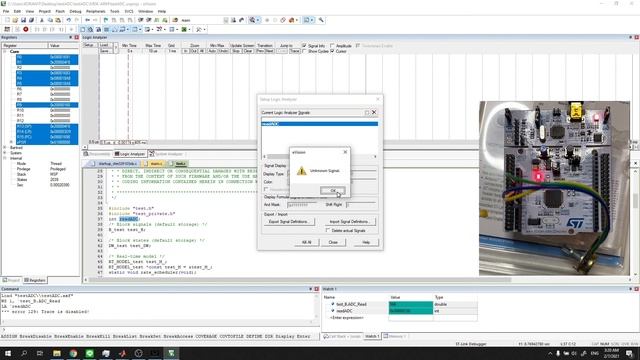The height and width of the screenshot is (360, 640).
Task: Open the Windows Start menu
Action: [8, 353]
